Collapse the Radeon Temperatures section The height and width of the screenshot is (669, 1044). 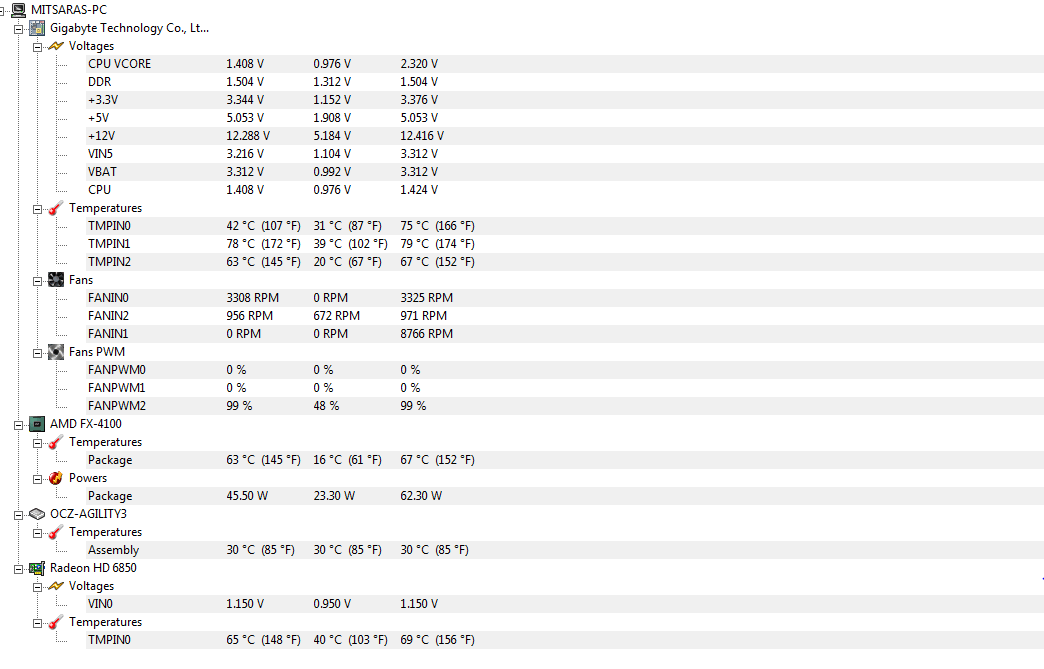[37, 622]
